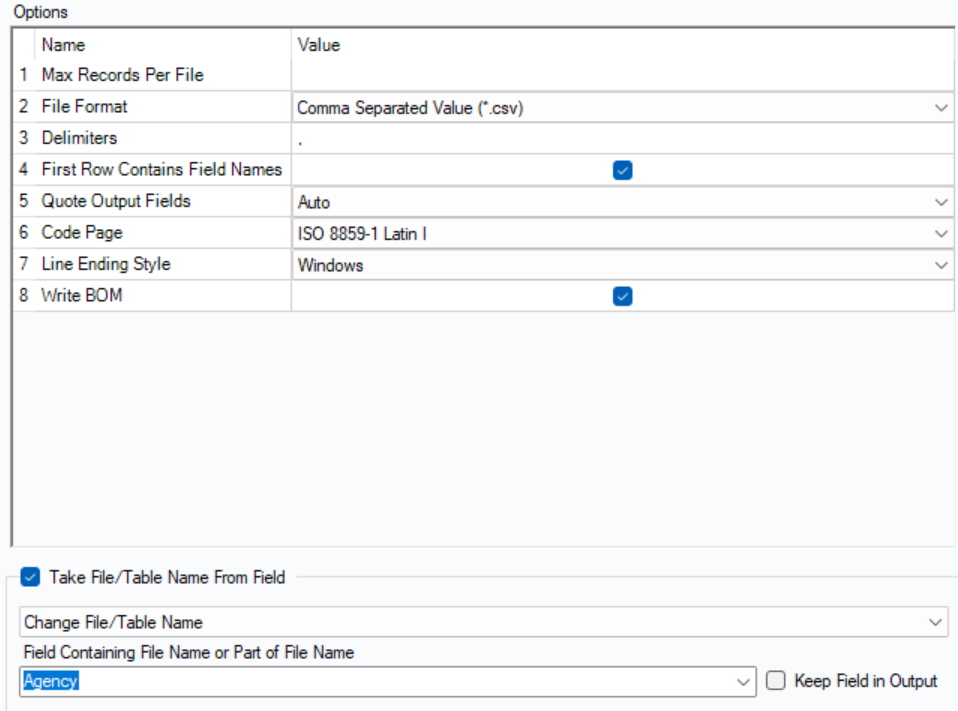Select the Delimiters row name
The width and height of the screenshot is (958, 711).
79,138
